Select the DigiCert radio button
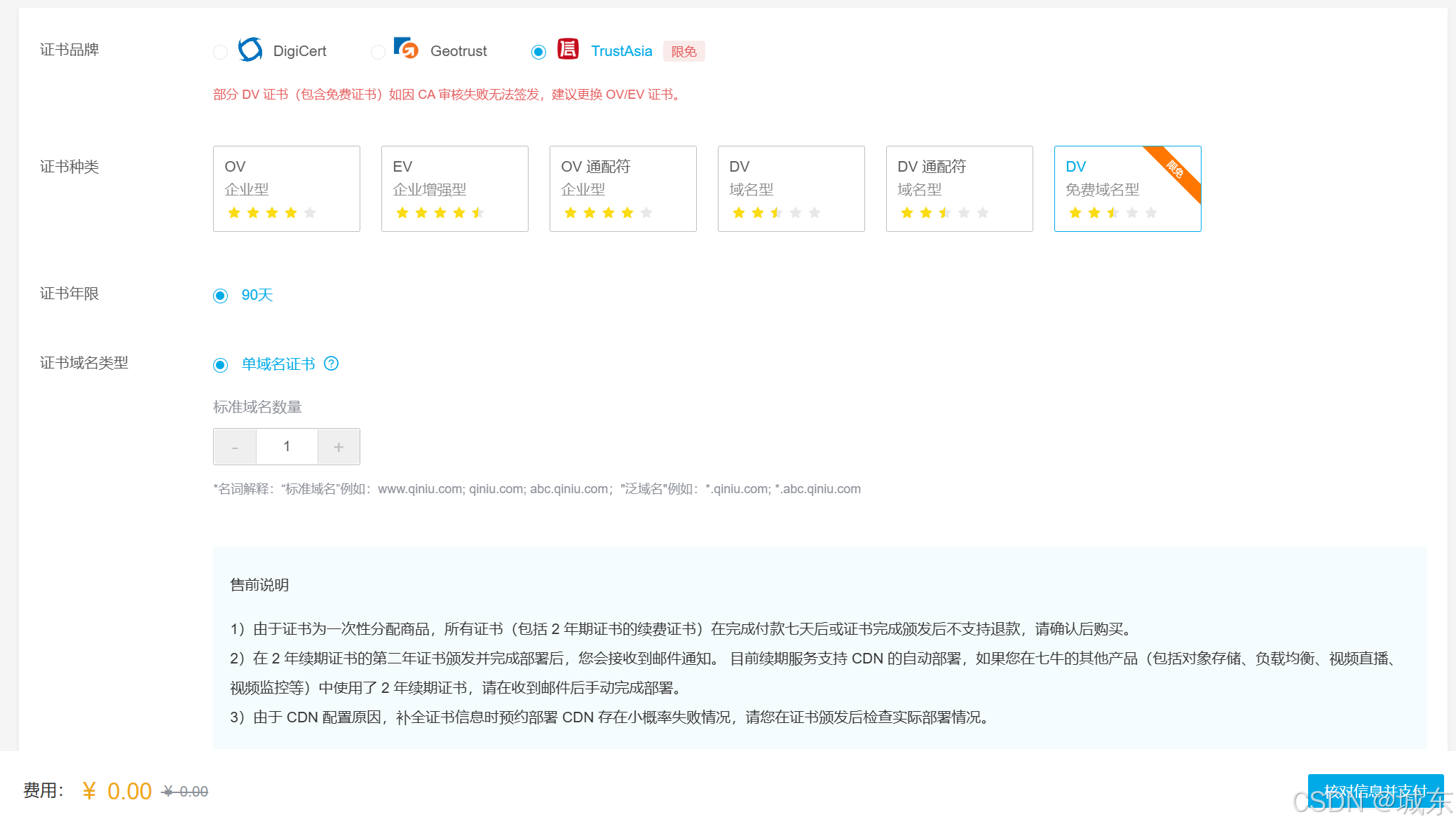Screen dimensions: 1456x826 click(x=221, y=52)
